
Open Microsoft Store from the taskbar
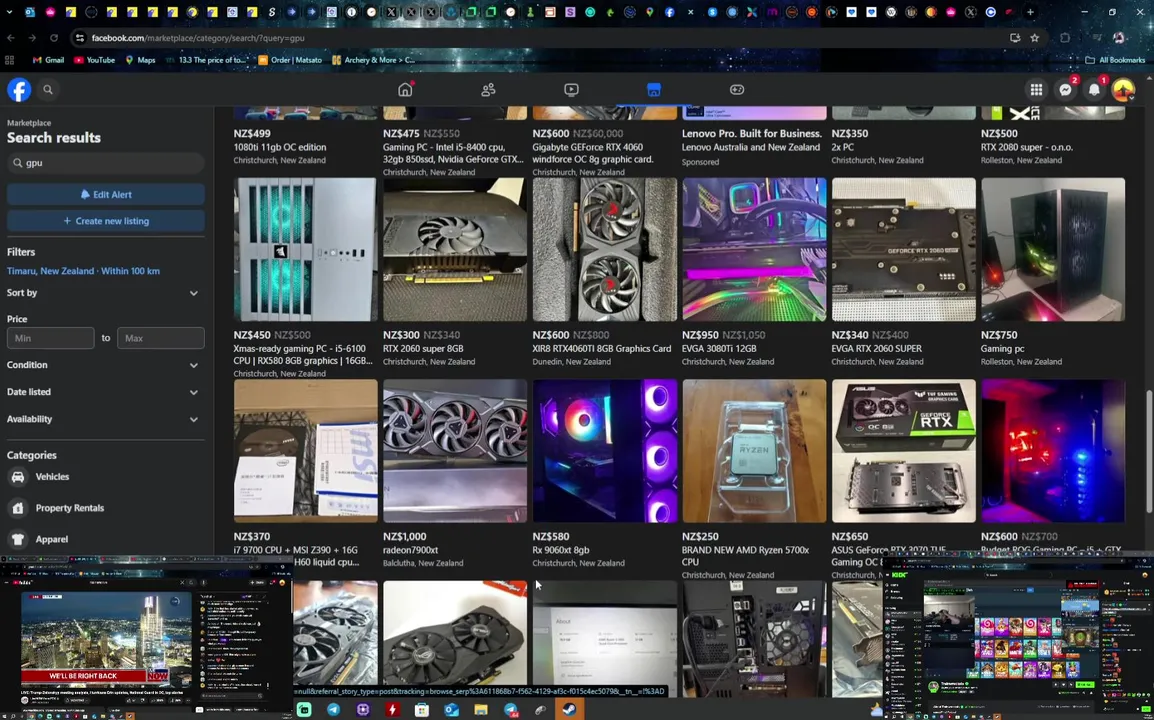[422, 710]
